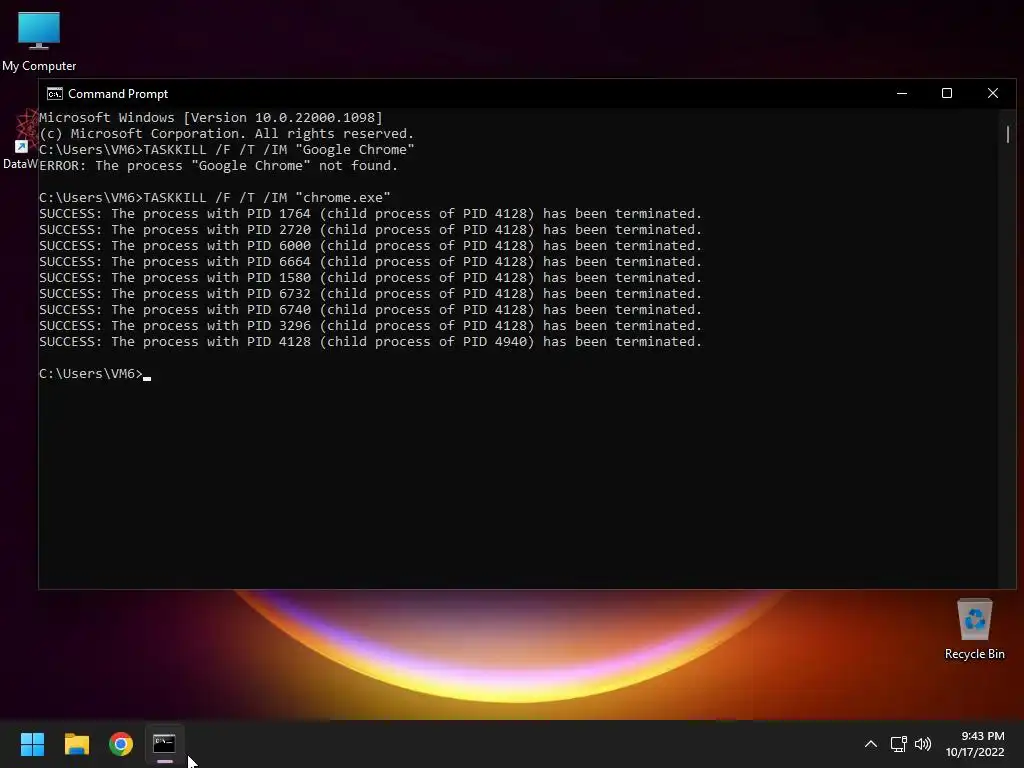Click the Recycle Bin icon label
Image resolution: width=1024 pixels, height=768 pixels.
click(974, 654)
